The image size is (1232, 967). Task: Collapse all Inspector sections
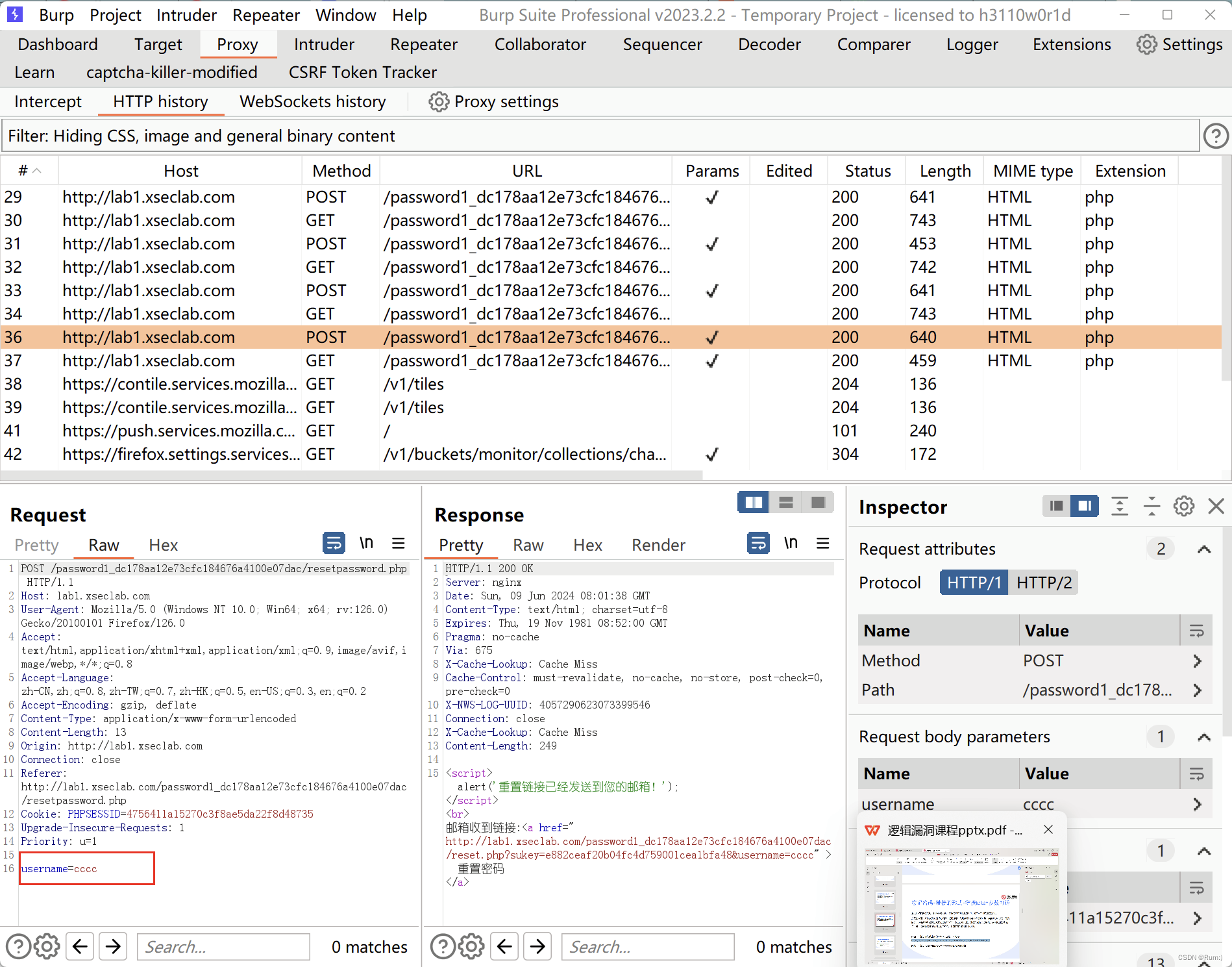click(x=1152, y=506)
